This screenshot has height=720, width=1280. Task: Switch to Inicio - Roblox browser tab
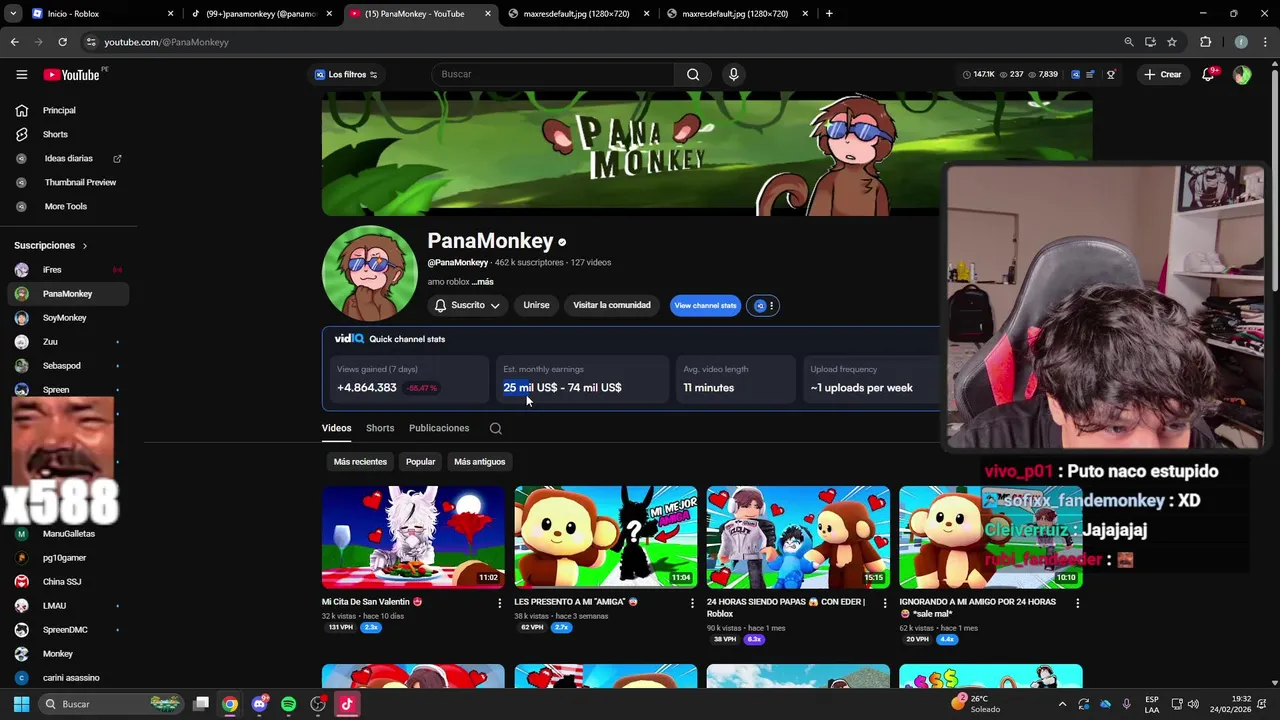coord(103,14)
